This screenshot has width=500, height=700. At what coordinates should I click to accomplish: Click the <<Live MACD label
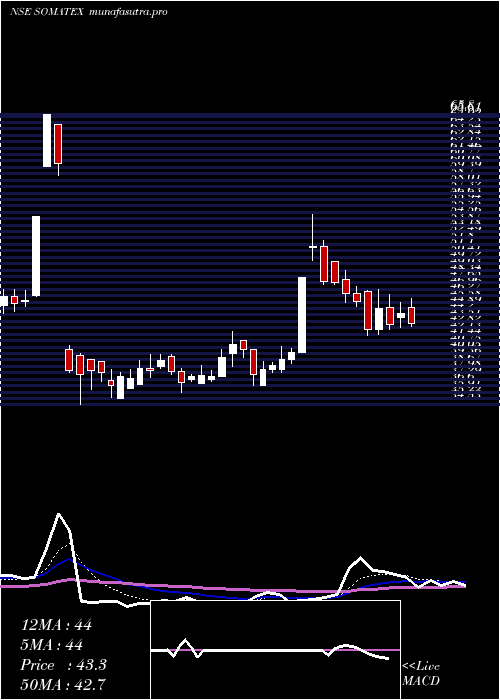click(x=421, y=674)
